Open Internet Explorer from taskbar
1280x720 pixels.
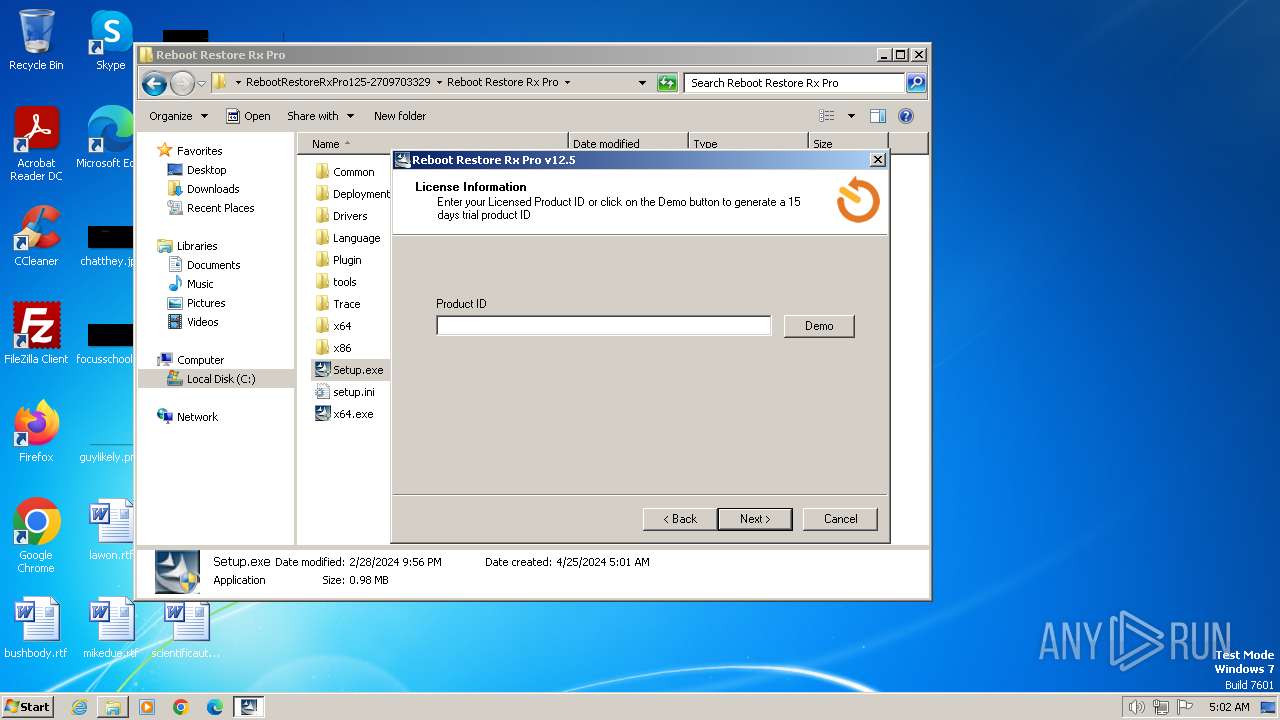(79, 707)
